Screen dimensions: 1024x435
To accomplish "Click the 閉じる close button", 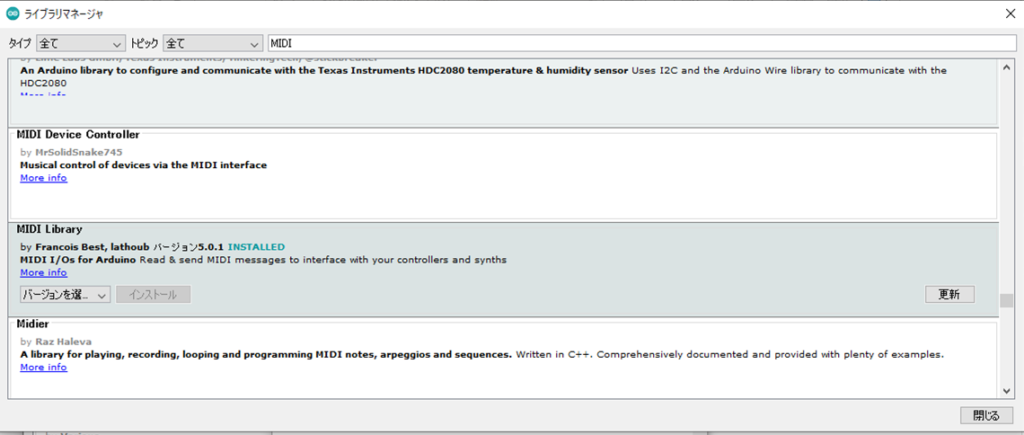I will [x=986, y=415].
